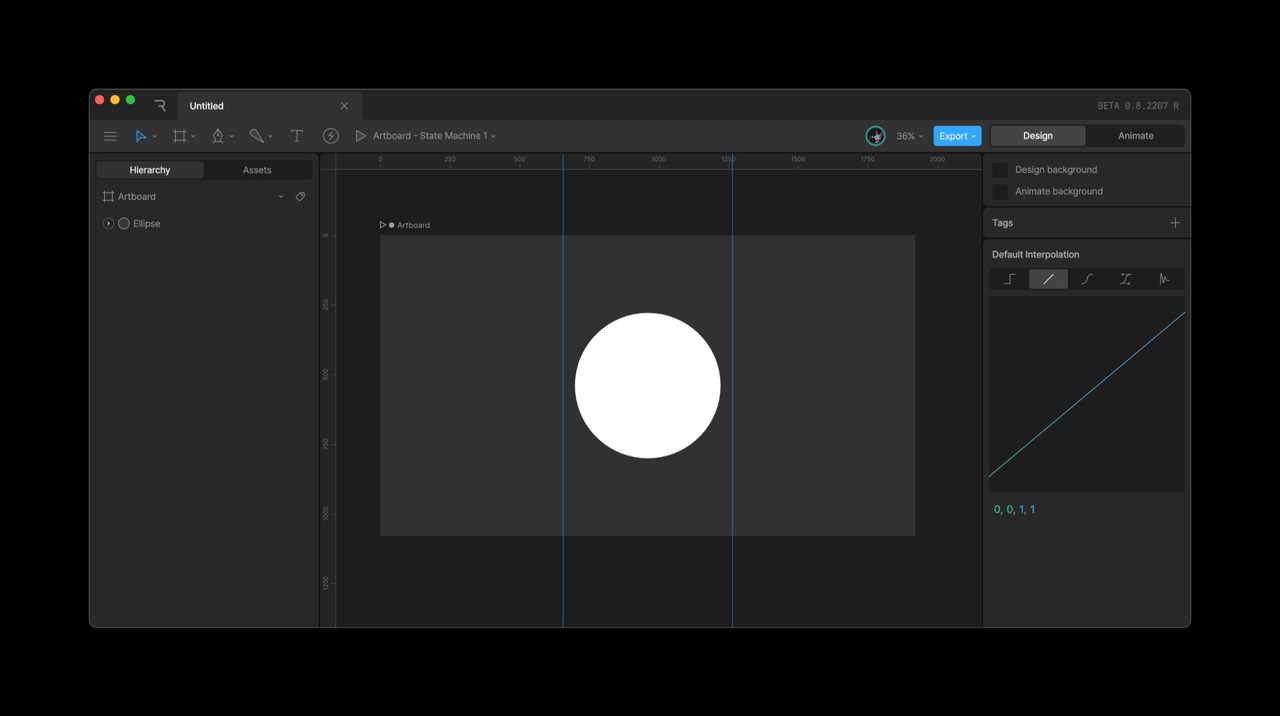The width and height of the screenshot is (1280, 716).
Task: Open Pen tool options dropdown arrow
Action: (x=232, y=137)
